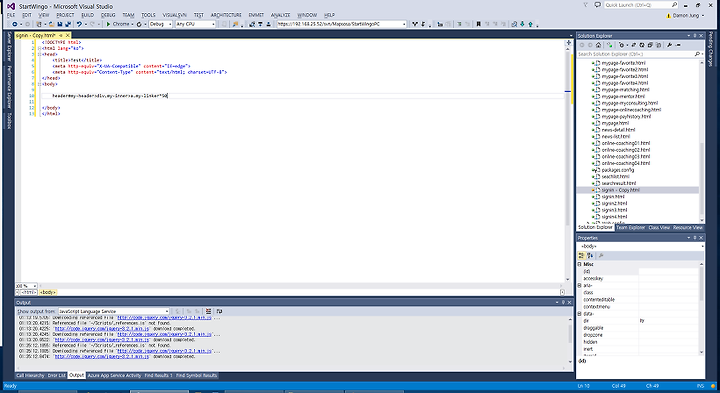Click the Save file toolbar icon
Viewport: 720px width, 393px height.
tap(60, 24)
